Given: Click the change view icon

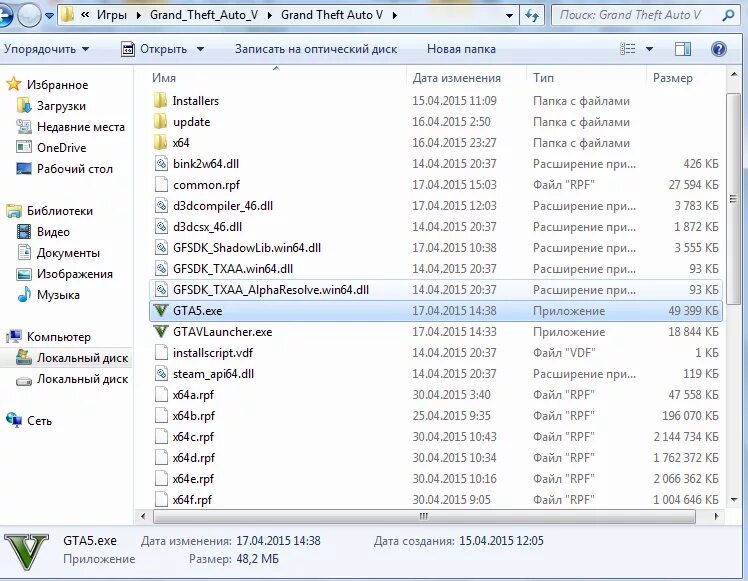Looking at the screenshot, I should coord(627,49).
